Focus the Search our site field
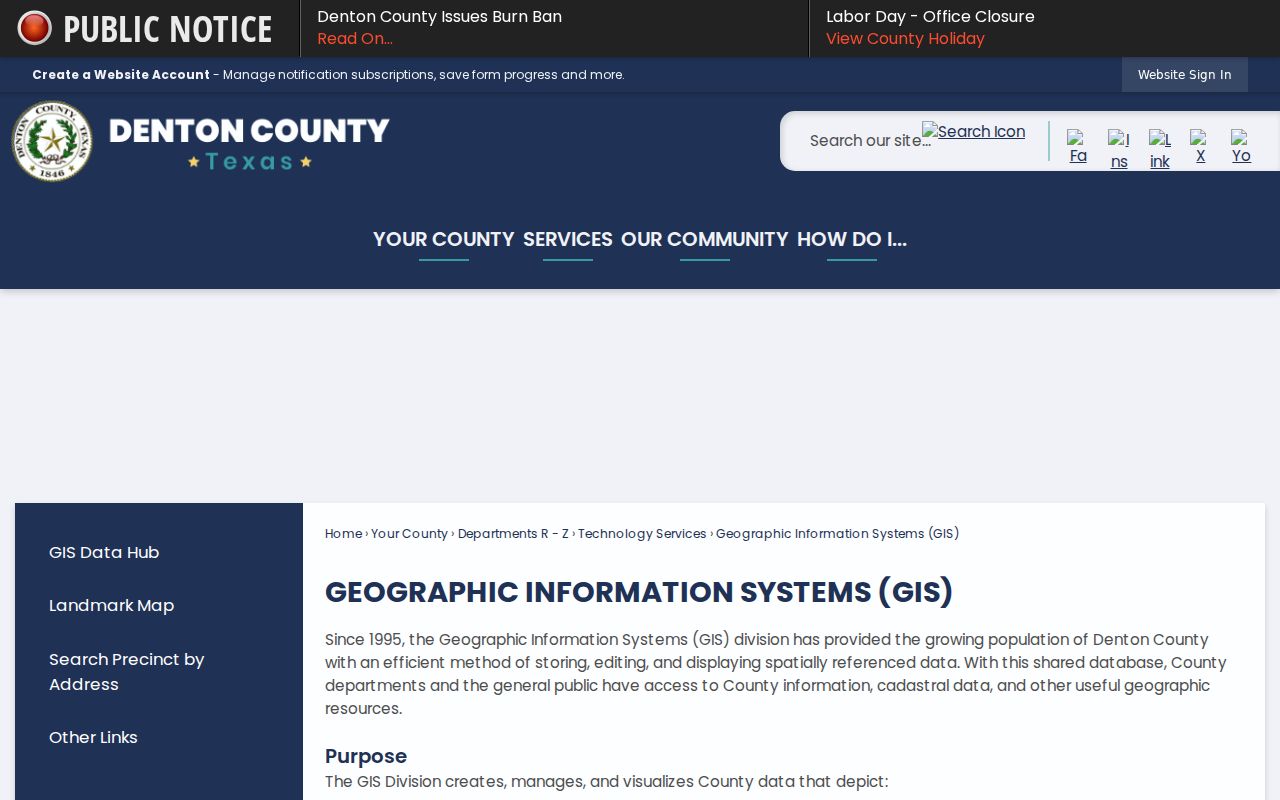This screenshot has width=1280, height=800. pyautogui.click(x=866, y=141)
